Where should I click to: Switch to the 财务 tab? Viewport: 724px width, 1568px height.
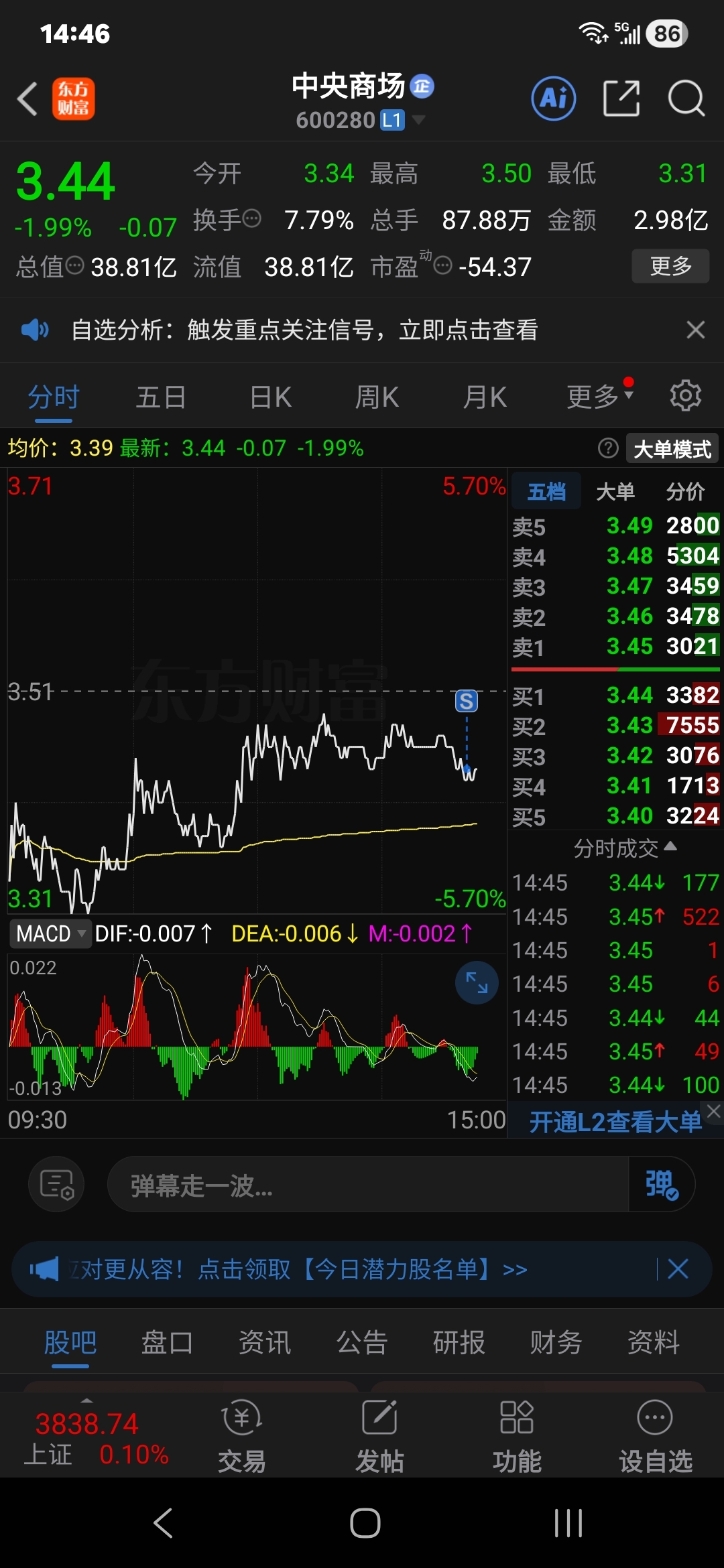(556, 1342)
